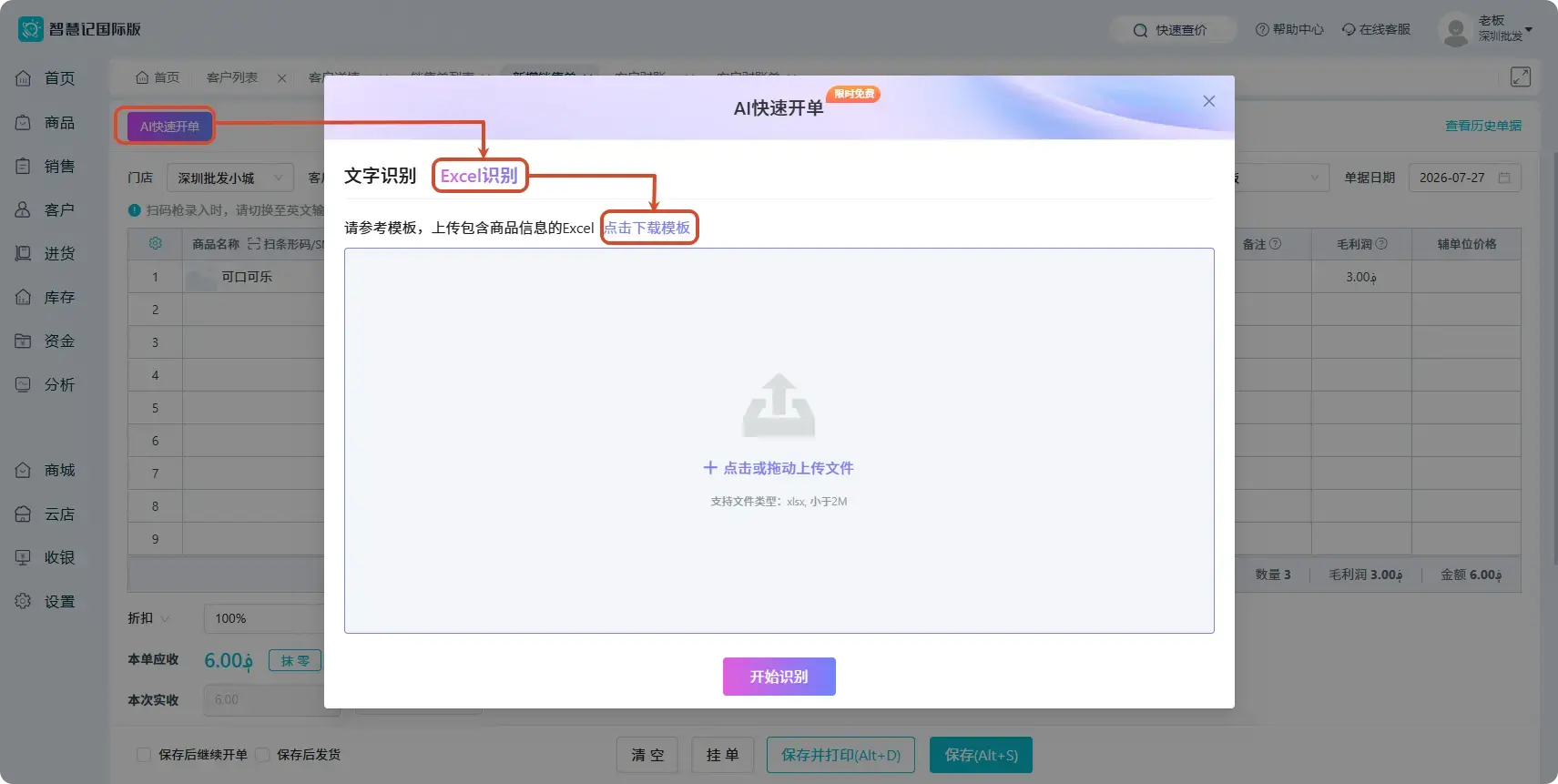Open the date picker calendar icon
Image resolution: width=1558 pixels, height=784 pixels.
1503,178
